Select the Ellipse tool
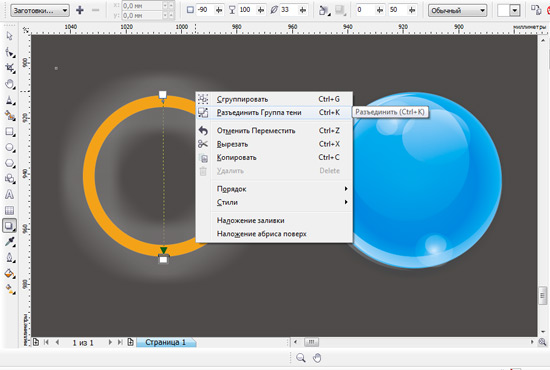The image size is (550, 370). click(9, 148)
